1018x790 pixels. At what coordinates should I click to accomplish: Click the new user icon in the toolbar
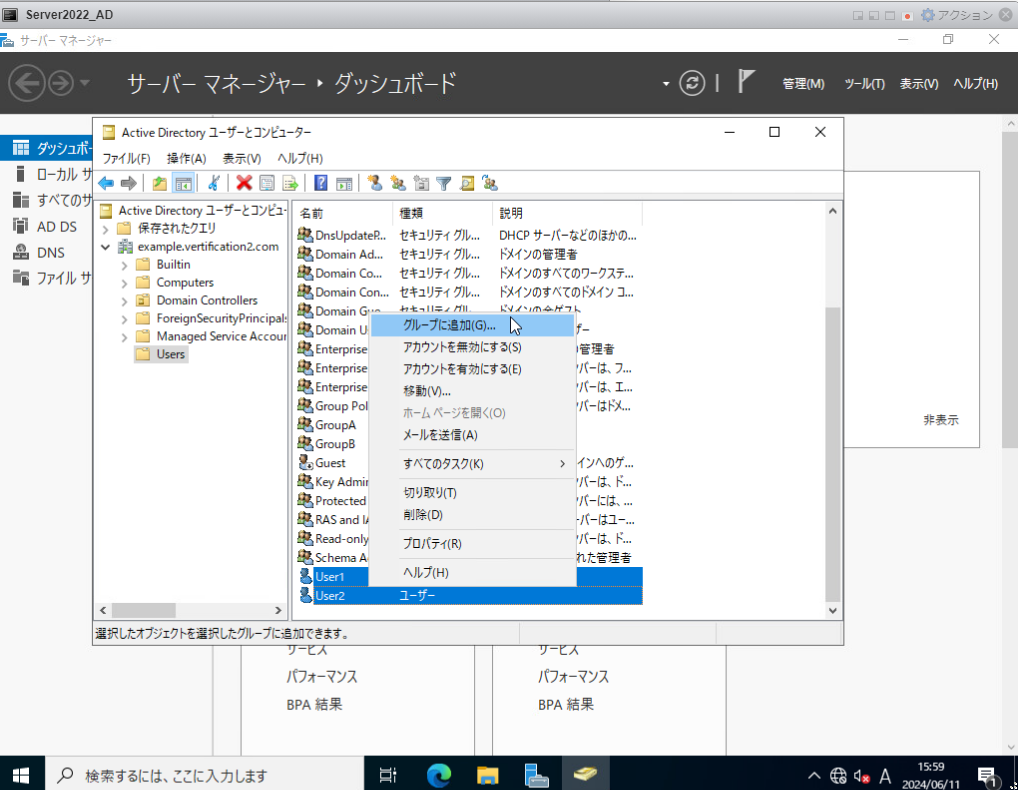click(x=375, y=184)
